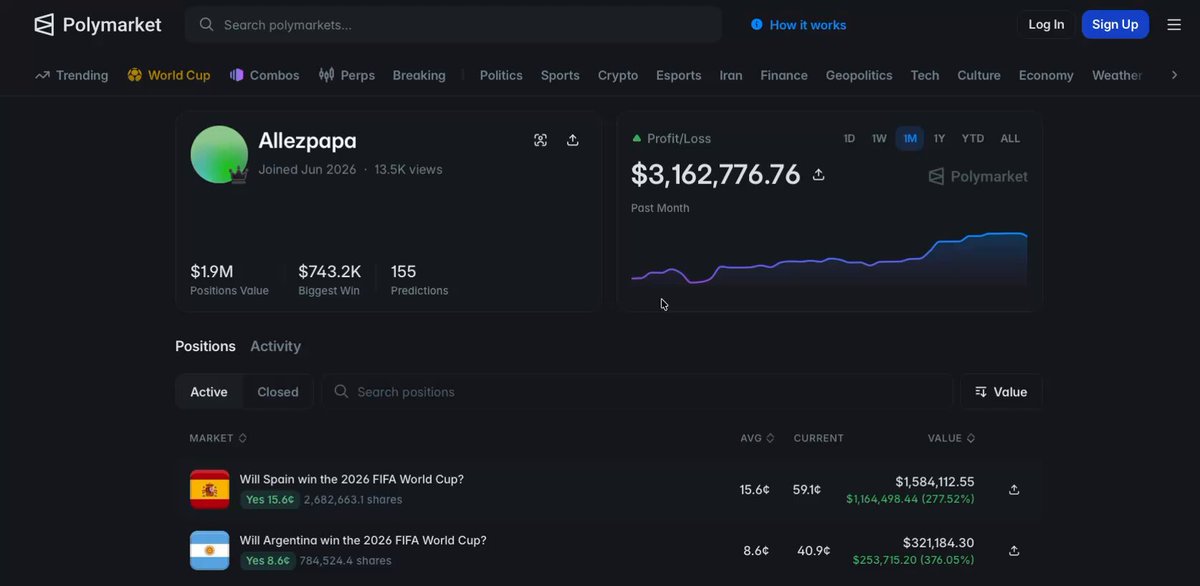
Task: Show Closed positions
Action: coord(278,392)
